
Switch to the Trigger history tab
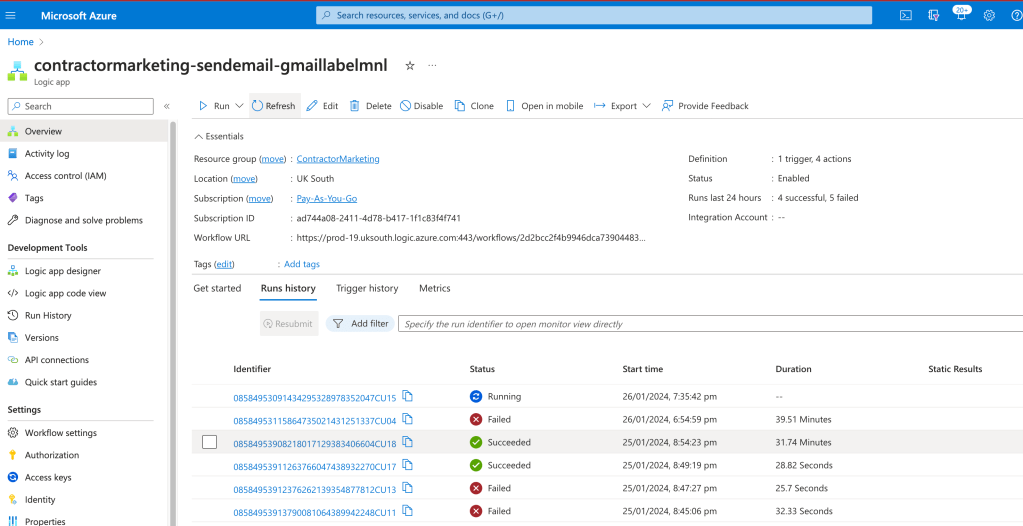(x=367, y=288)
